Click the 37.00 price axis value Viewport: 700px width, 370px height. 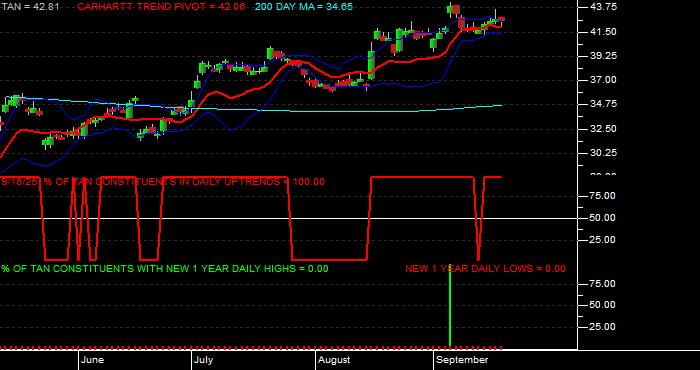click(x=603, y=80)
